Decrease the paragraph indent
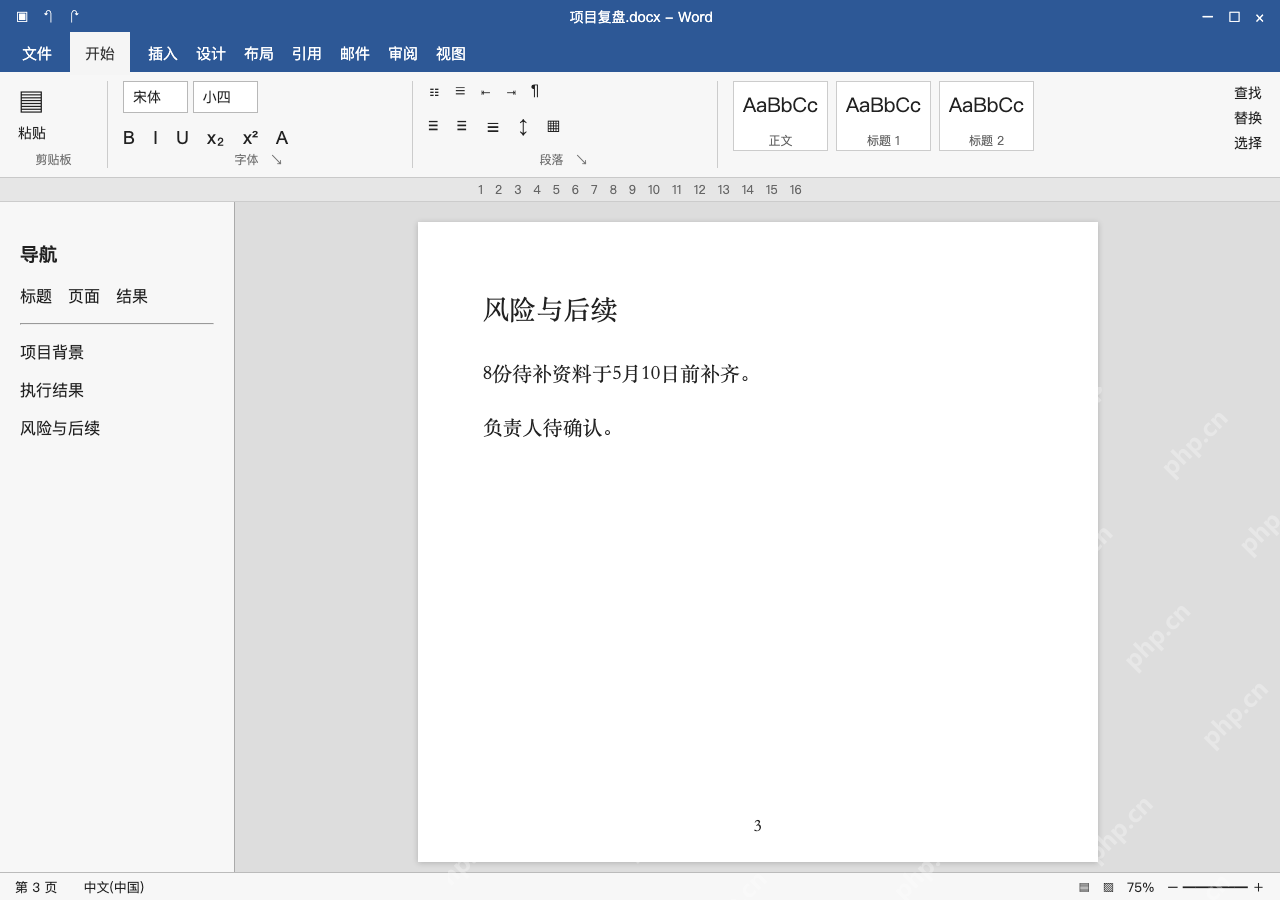1280x900 pixels. [485, 92]
